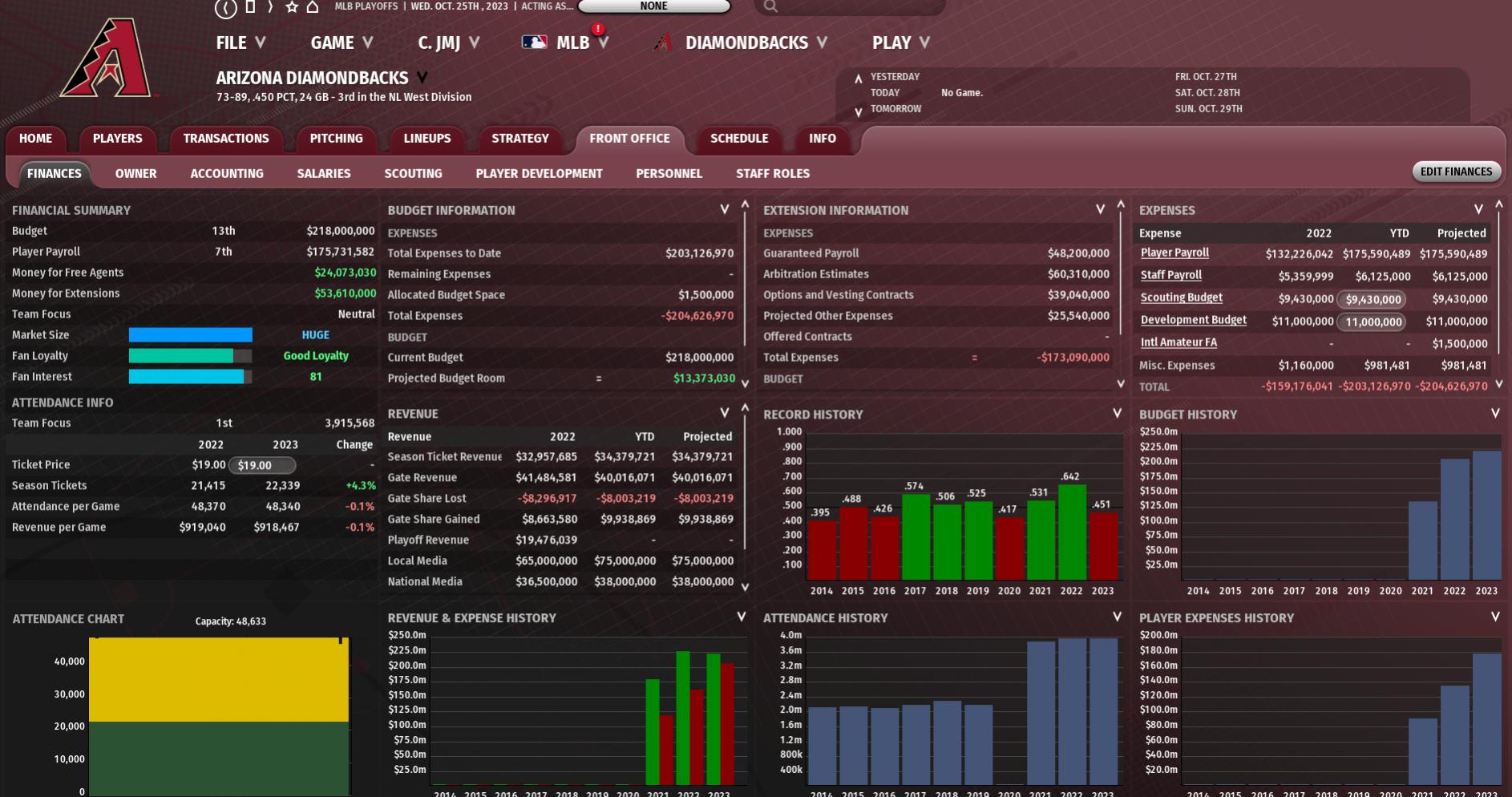The image size is (1512, 797).
Task: Click the back navigation arrow icon
Action: tap(226, 8)
